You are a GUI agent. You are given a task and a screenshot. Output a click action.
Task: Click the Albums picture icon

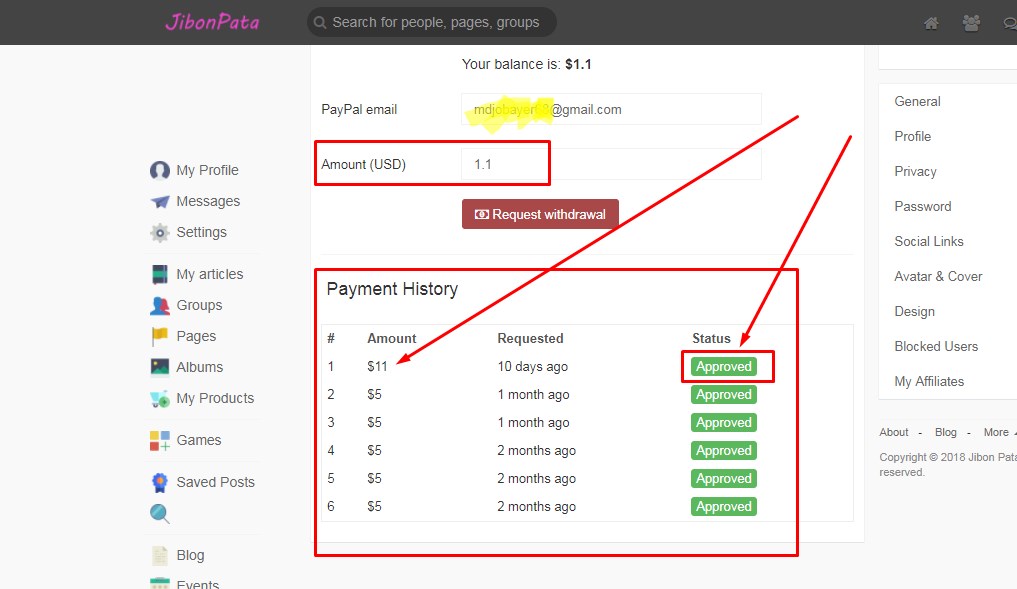[160, 367]
